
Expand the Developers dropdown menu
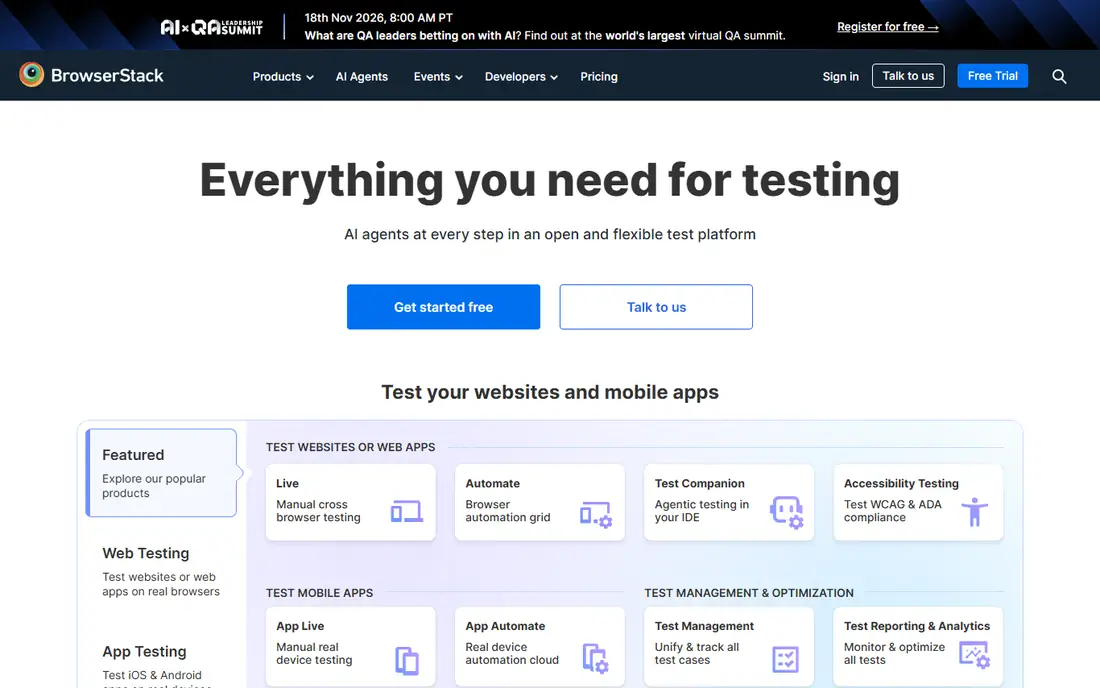521,76
